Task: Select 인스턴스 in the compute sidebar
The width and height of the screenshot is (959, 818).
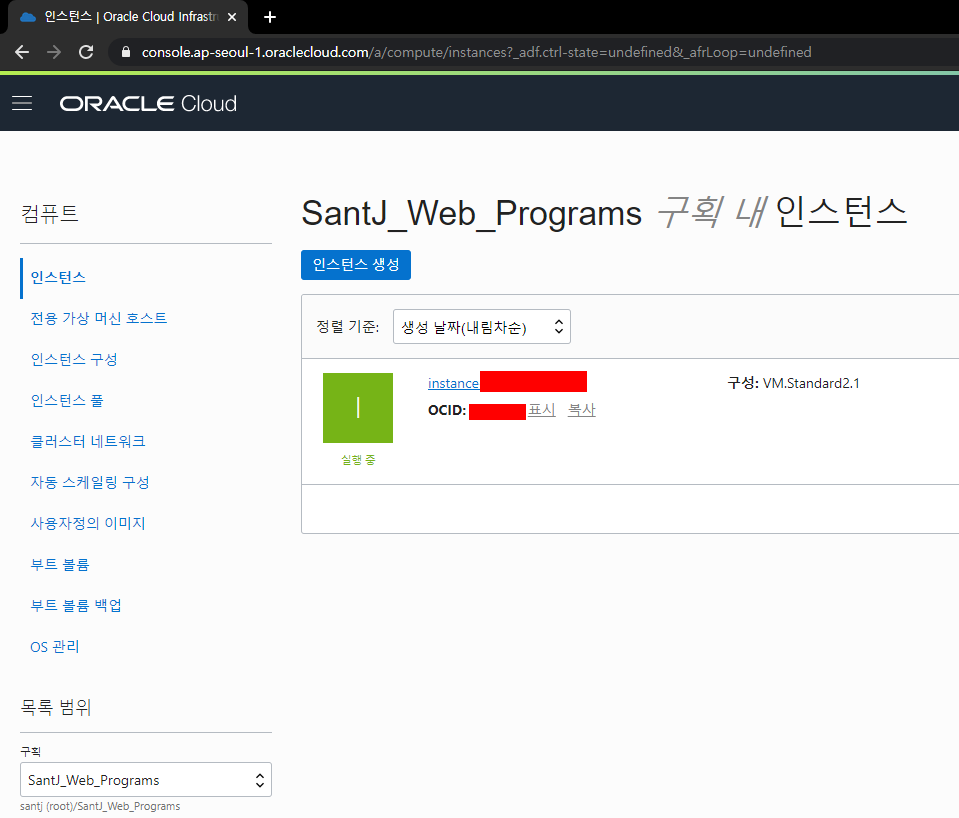Action: 58,277
